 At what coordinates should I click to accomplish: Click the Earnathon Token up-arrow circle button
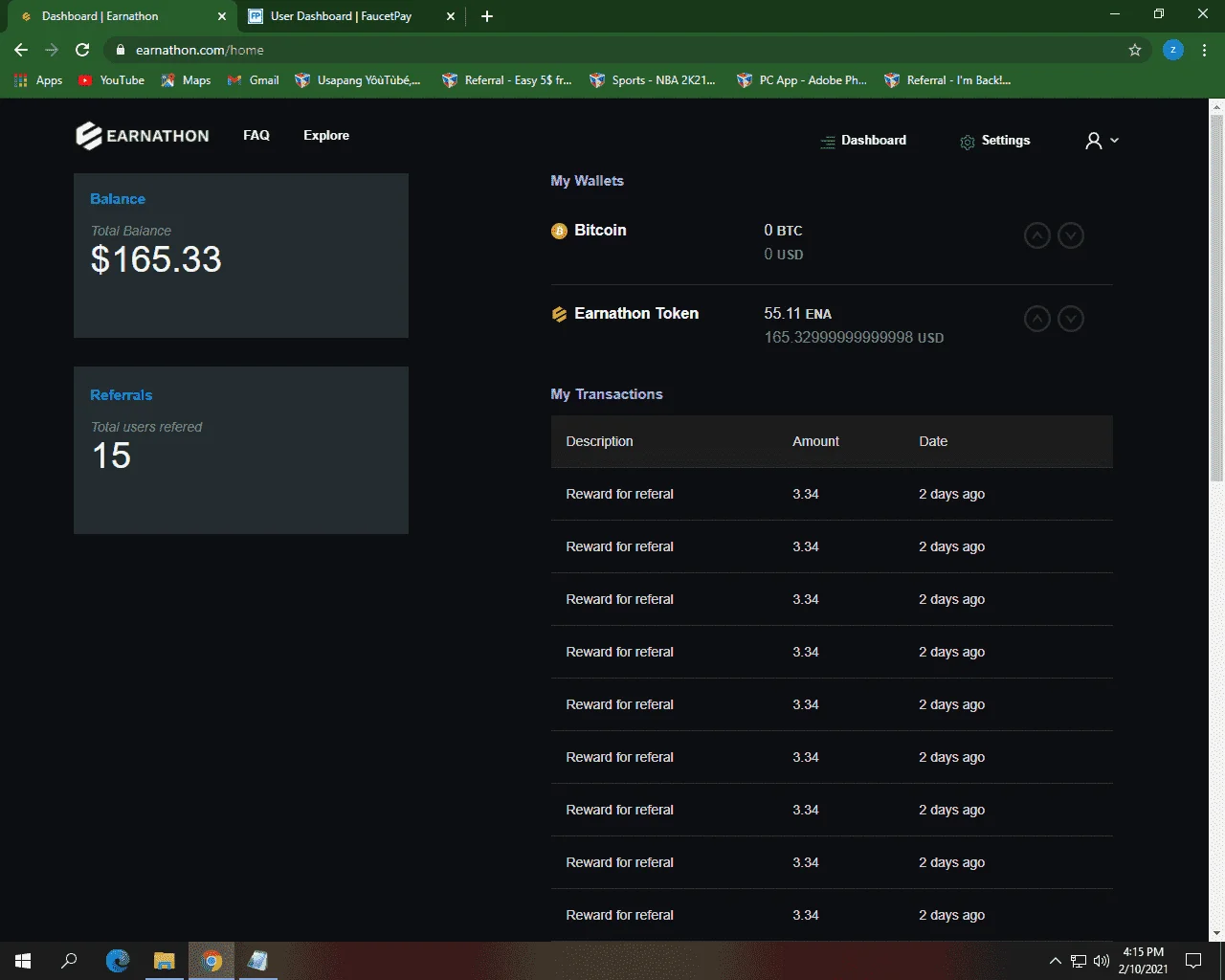coord(1037,319)
